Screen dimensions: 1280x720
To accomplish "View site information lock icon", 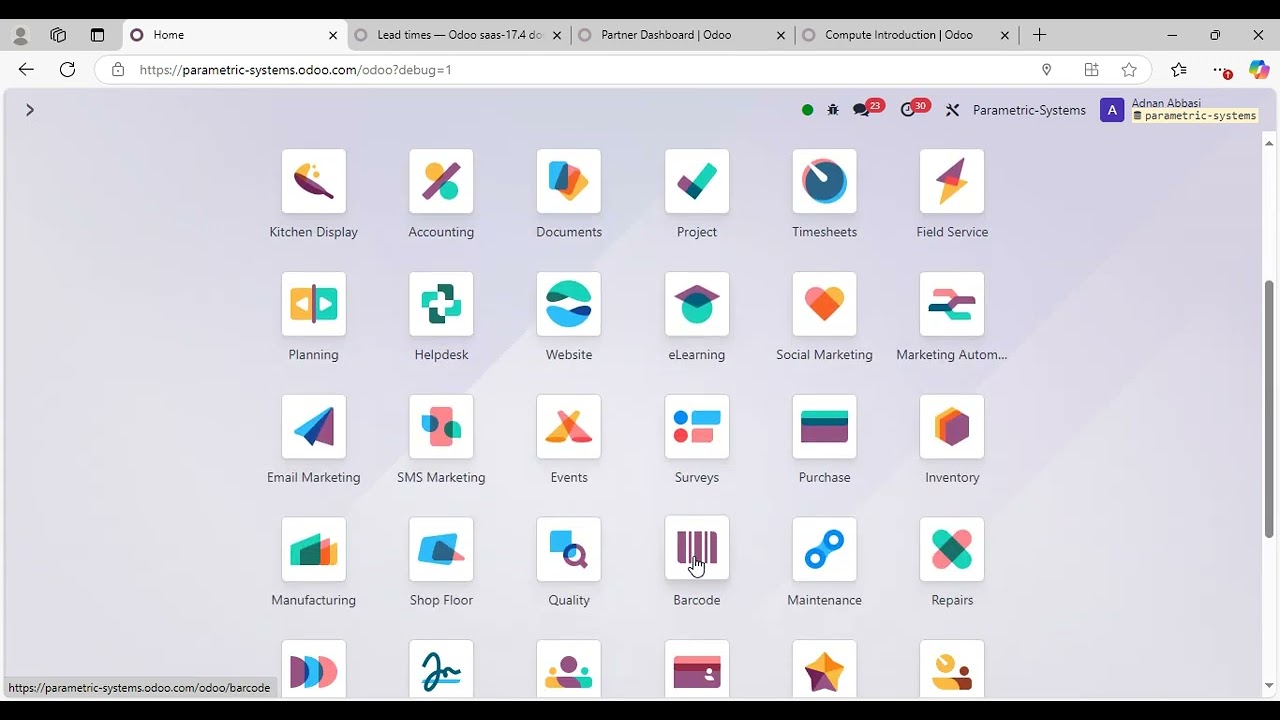I will coord(118,70).
